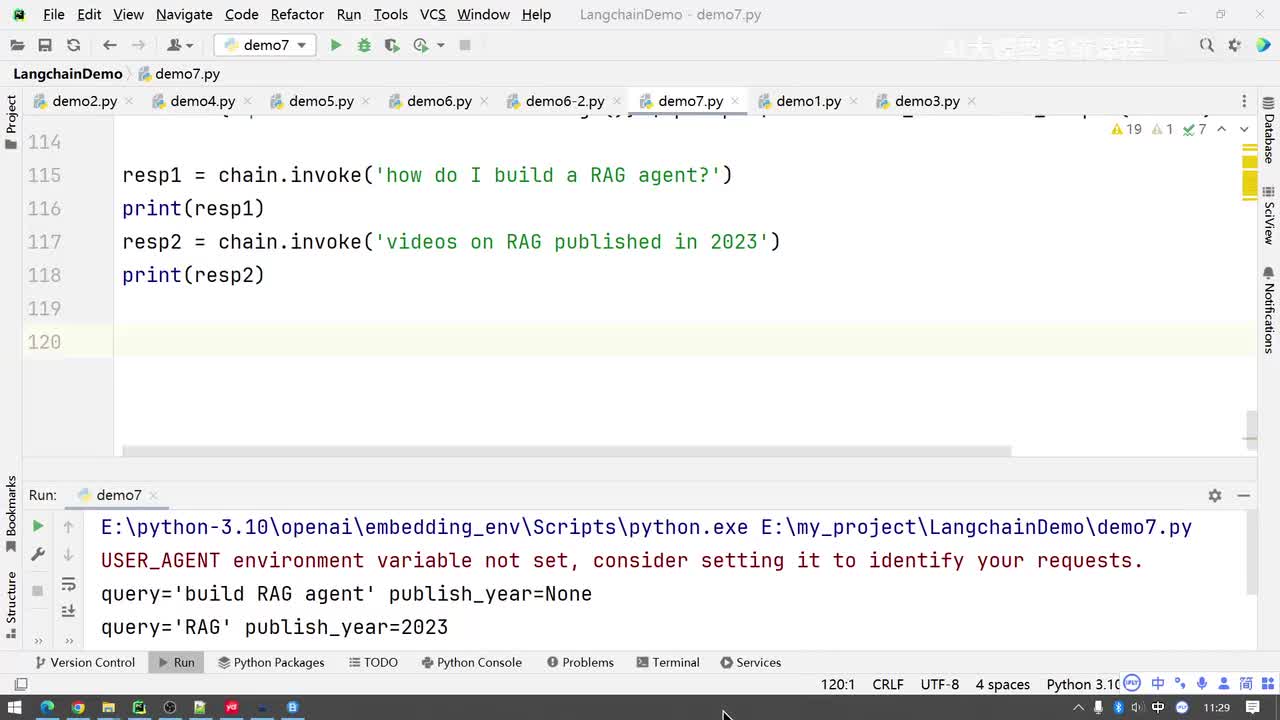The width and height of the screenshot is (1280, 720).
Task: Open the demo7 run configuration dropdown
Action: 265,45
